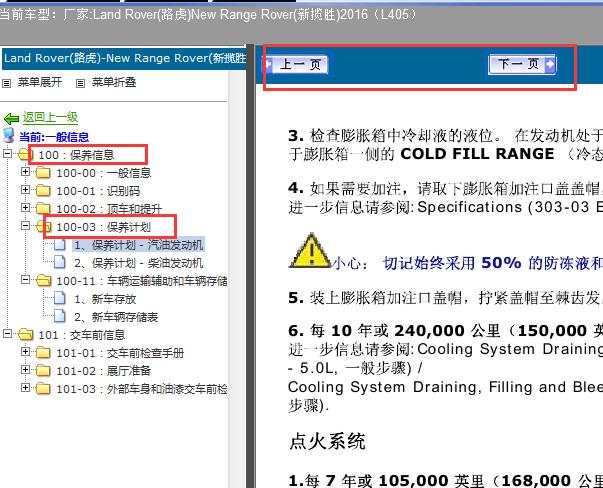Expand the 100-02 : 顶车和提升 node
This screenshot has height=488, width=603.
25,208
